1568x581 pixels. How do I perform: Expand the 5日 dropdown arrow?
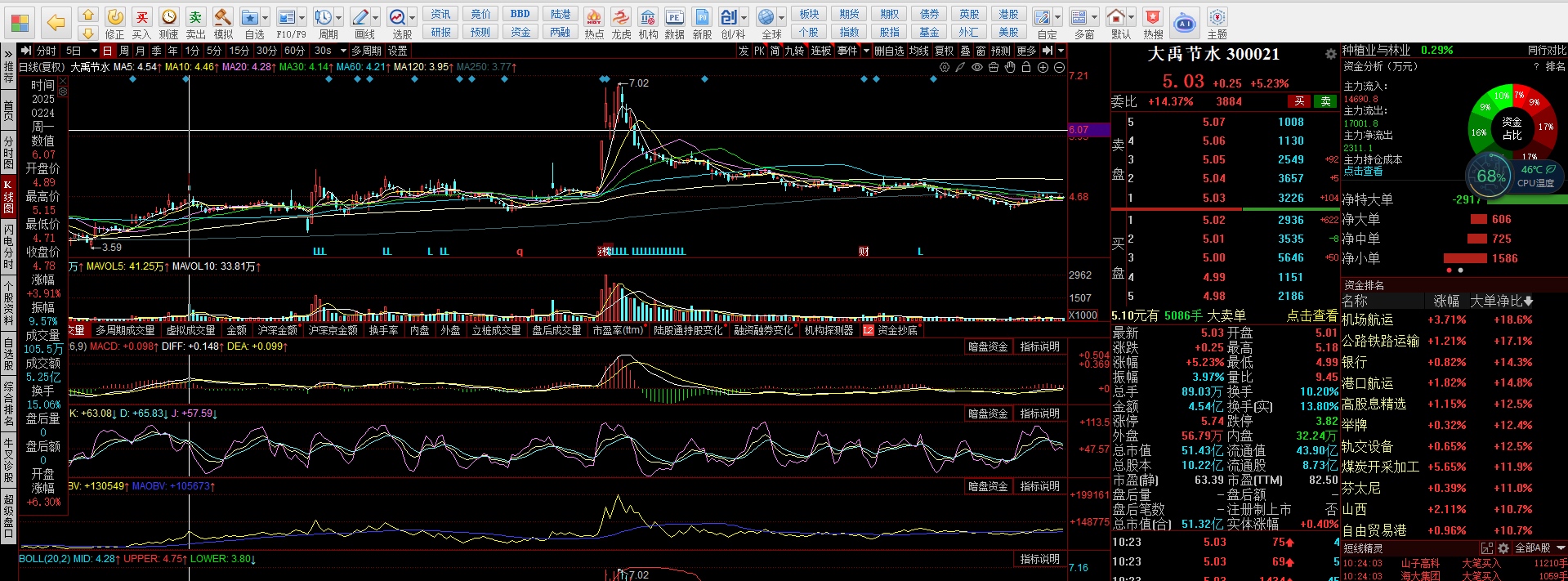93,51
